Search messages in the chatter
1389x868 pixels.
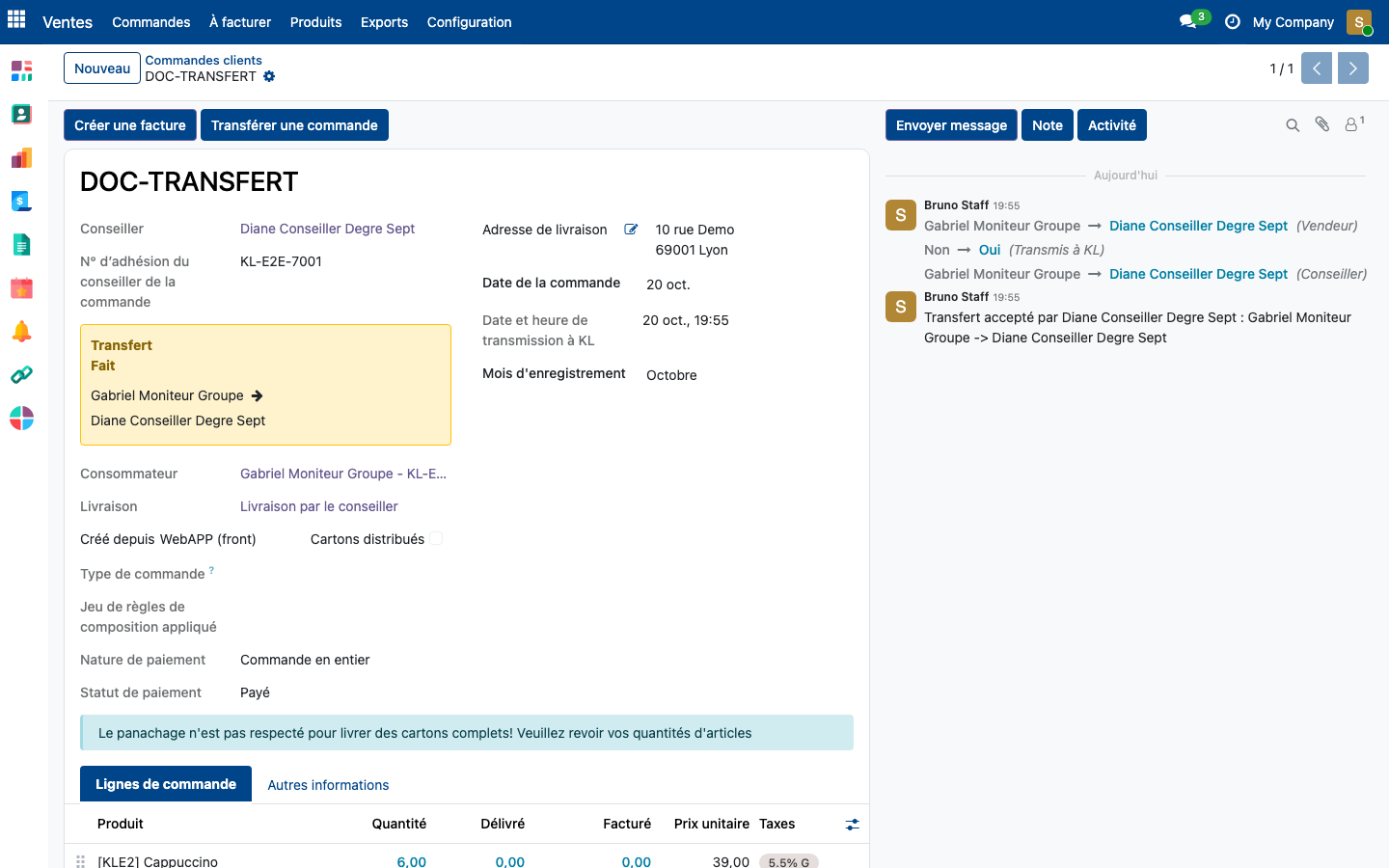click(1293, 125)
